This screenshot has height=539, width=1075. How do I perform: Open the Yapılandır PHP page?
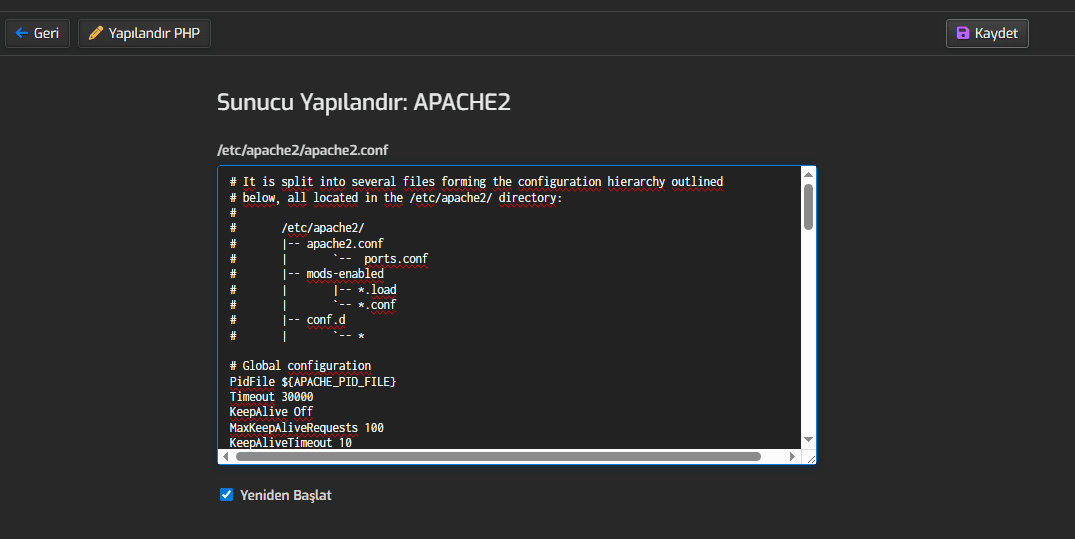click(x=144, y=33)
